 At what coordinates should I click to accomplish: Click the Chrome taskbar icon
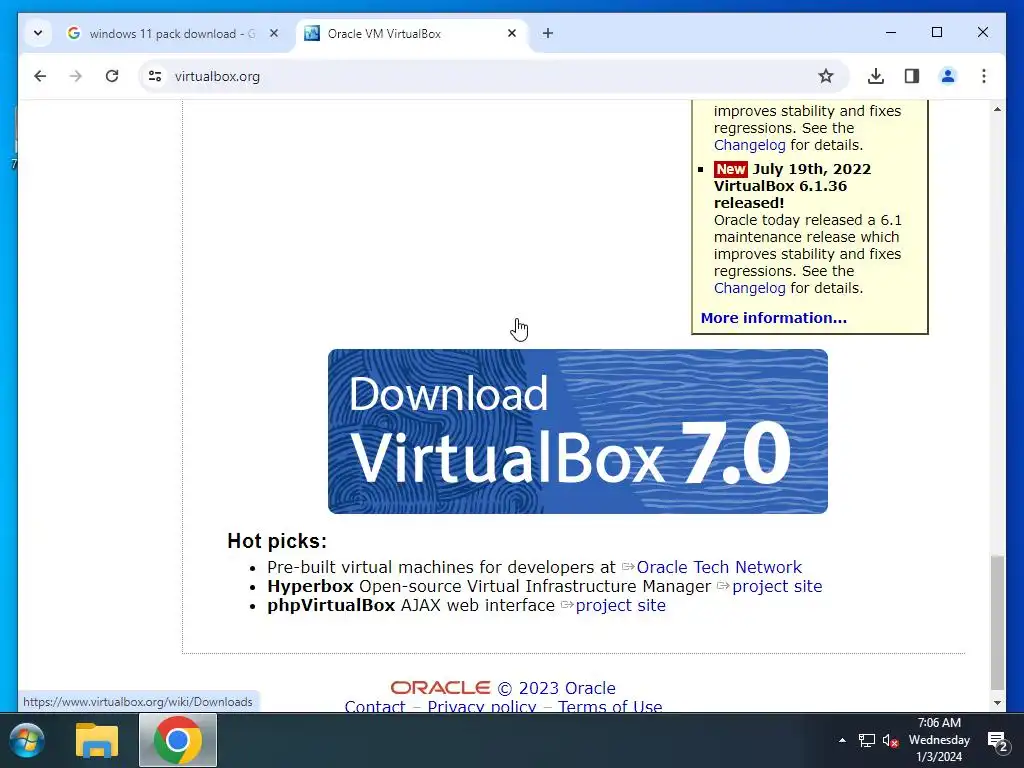pyautogui.click(x=177, y=741)
